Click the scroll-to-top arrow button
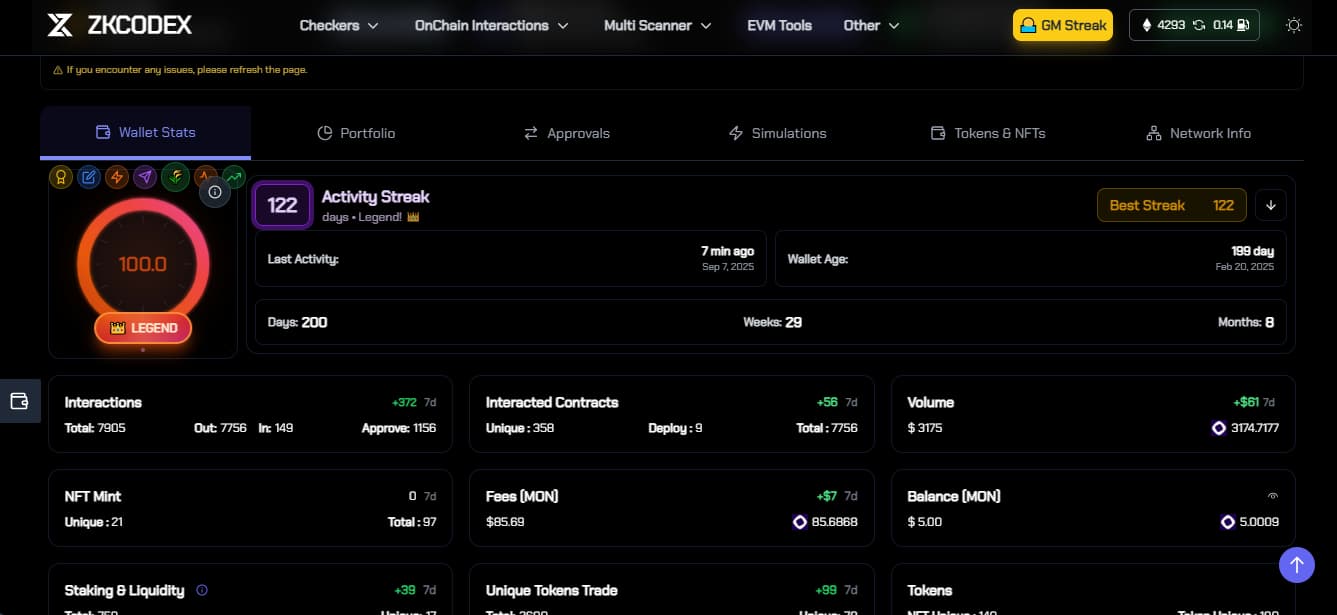Image resolution: width=1337 pixels, height=615 pixels. click(1296, 565)
